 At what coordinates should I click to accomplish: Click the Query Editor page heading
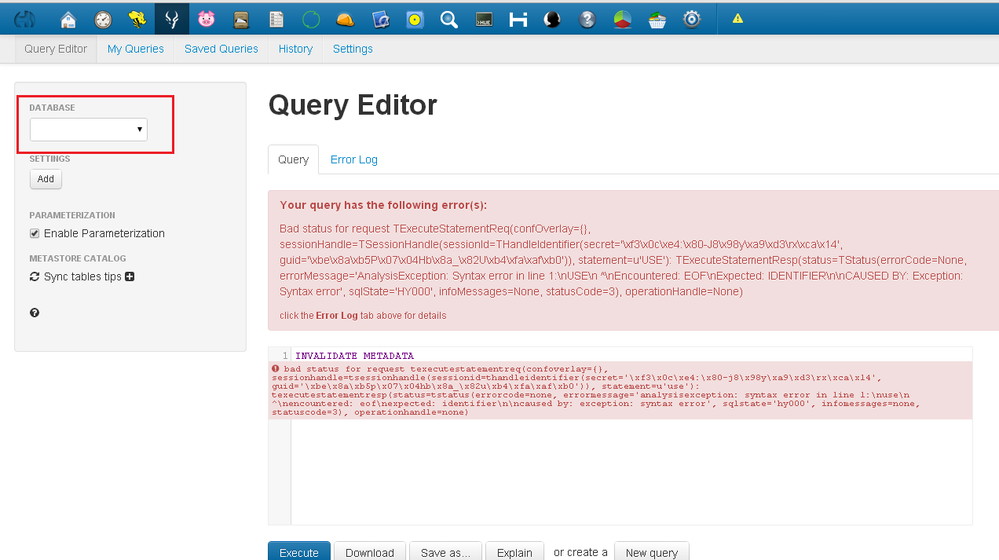tap(352, 105)
